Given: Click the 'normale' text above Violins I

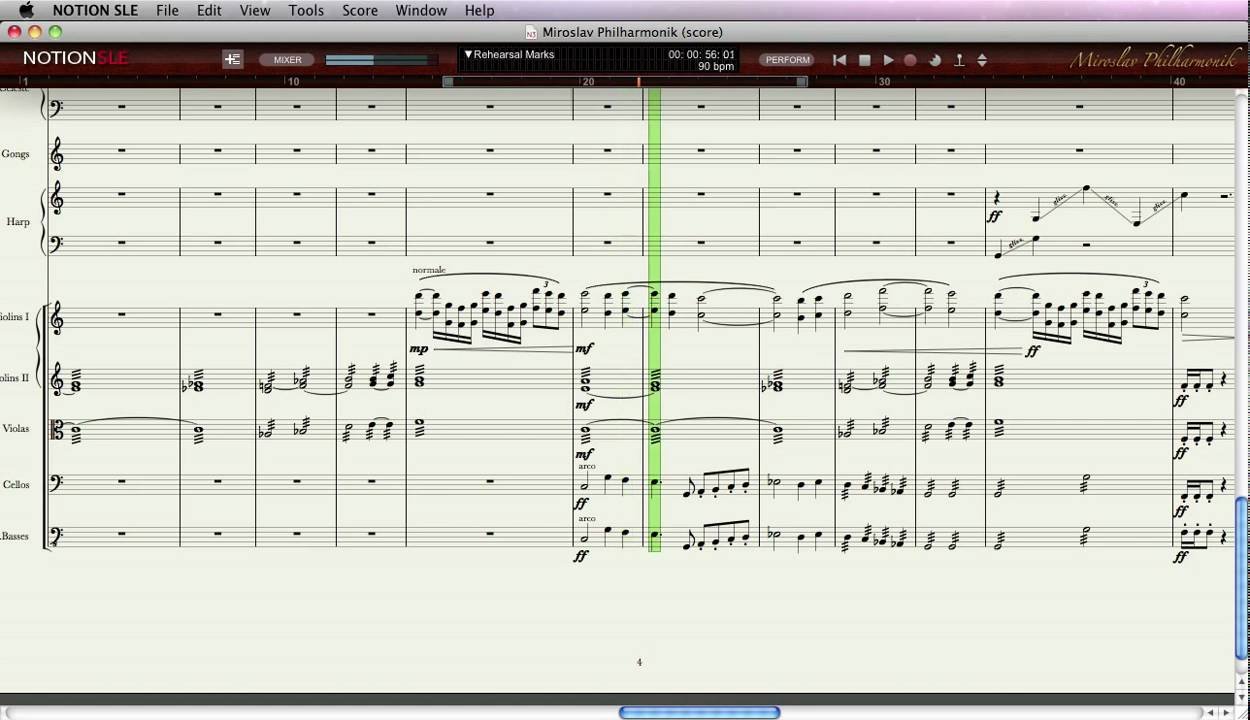Looking at the screenshot, I should coord(429,270).
